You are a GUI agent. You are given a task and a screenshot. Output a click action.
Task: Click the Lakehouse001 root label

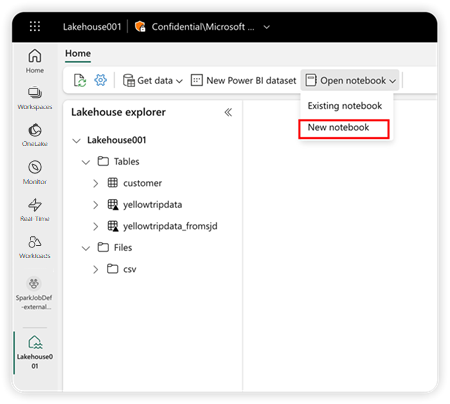117,140
